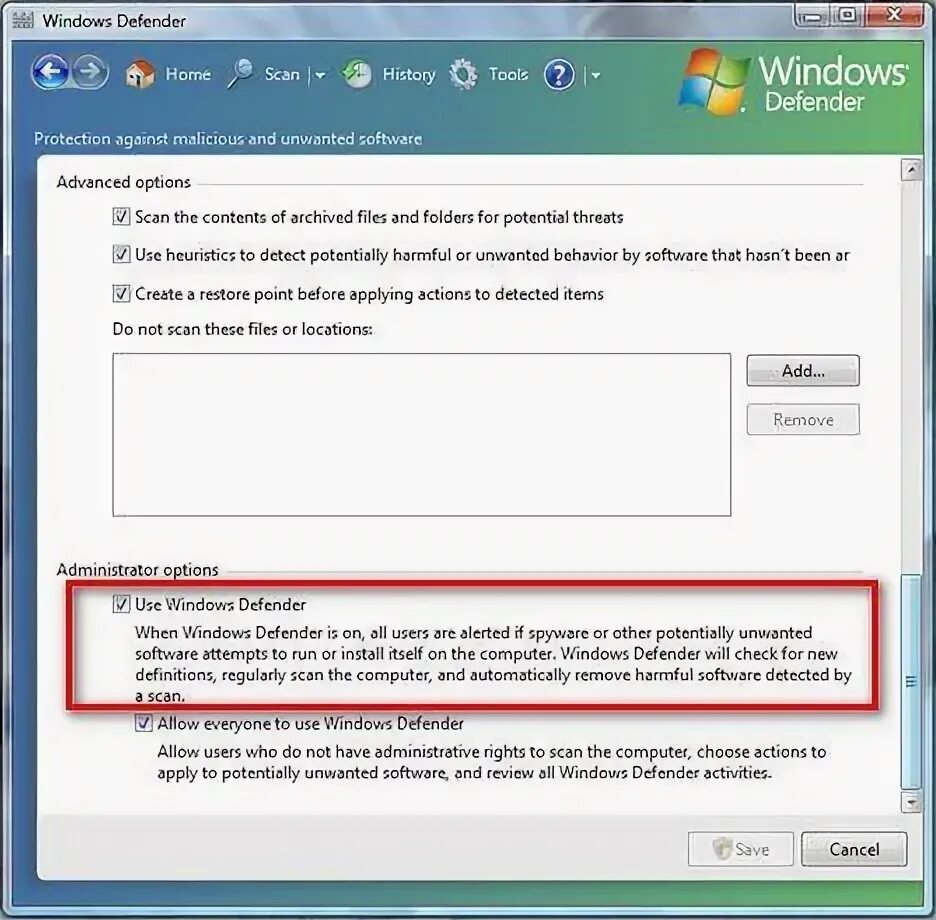
Task: Select the History menu label
Action: point(409,74)
